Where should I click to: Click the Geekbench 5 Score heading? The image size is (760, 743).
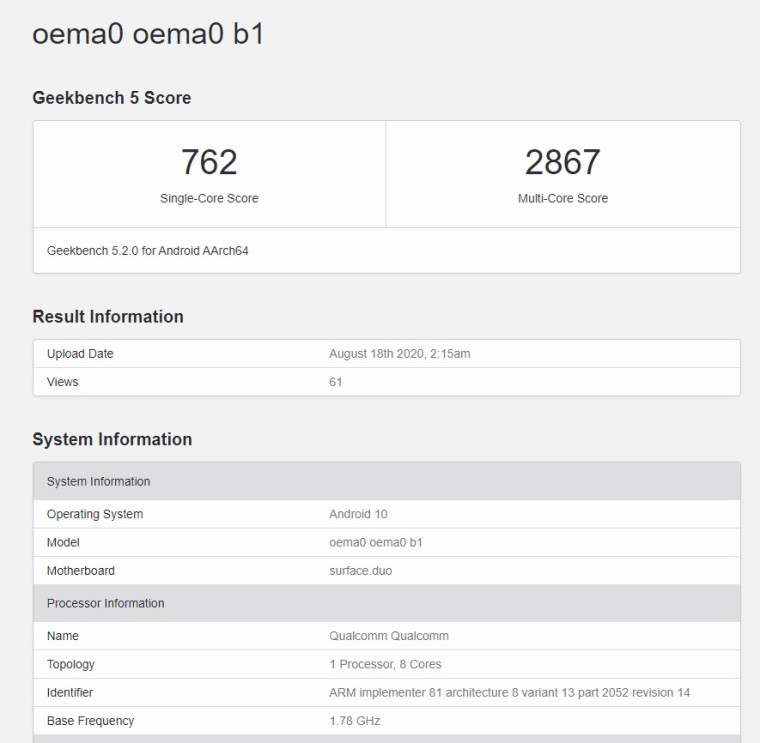112,98
